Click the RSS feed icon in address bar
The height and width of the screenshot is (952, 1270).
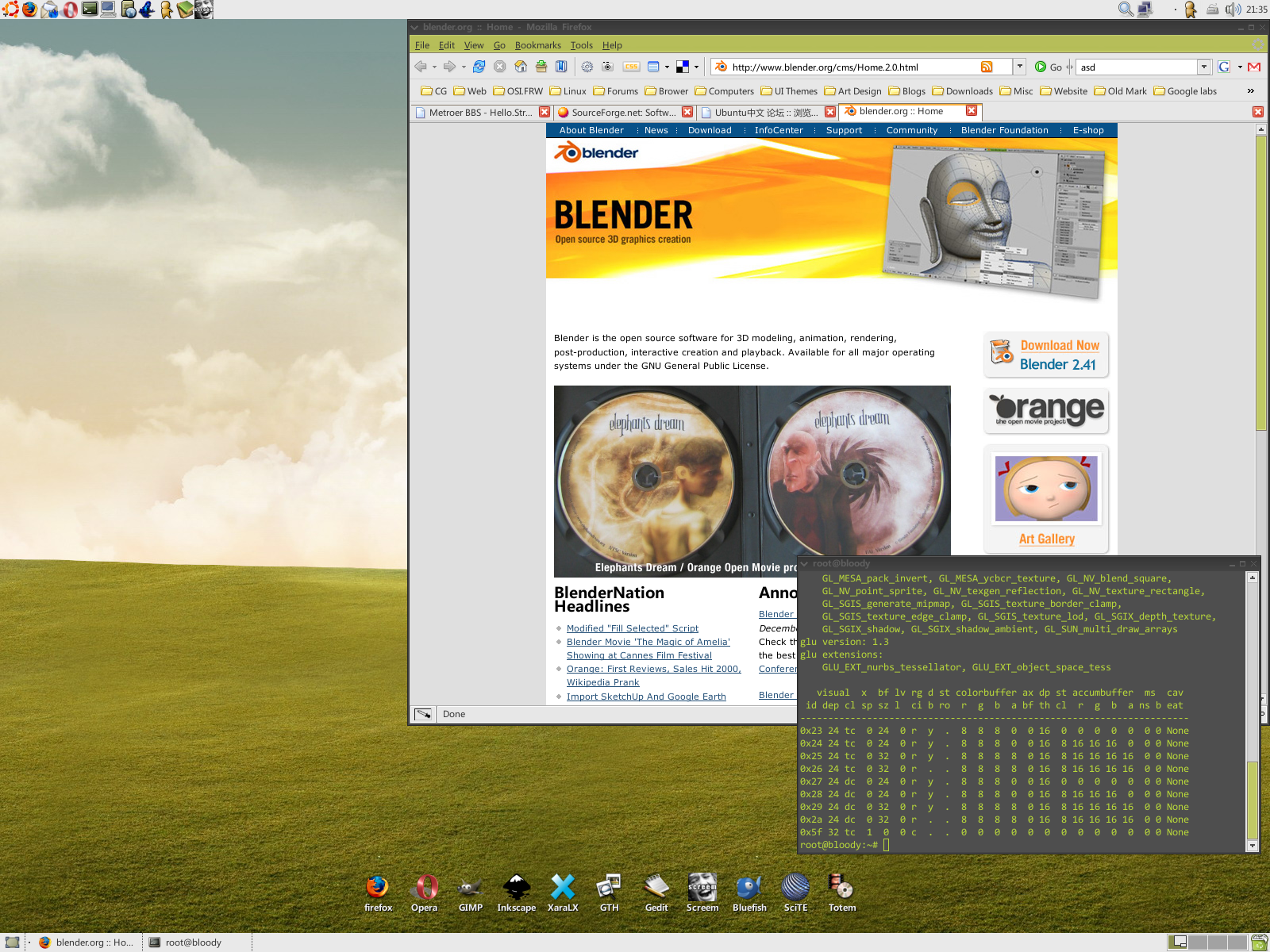pyautogui.click(x=987, y=67)
